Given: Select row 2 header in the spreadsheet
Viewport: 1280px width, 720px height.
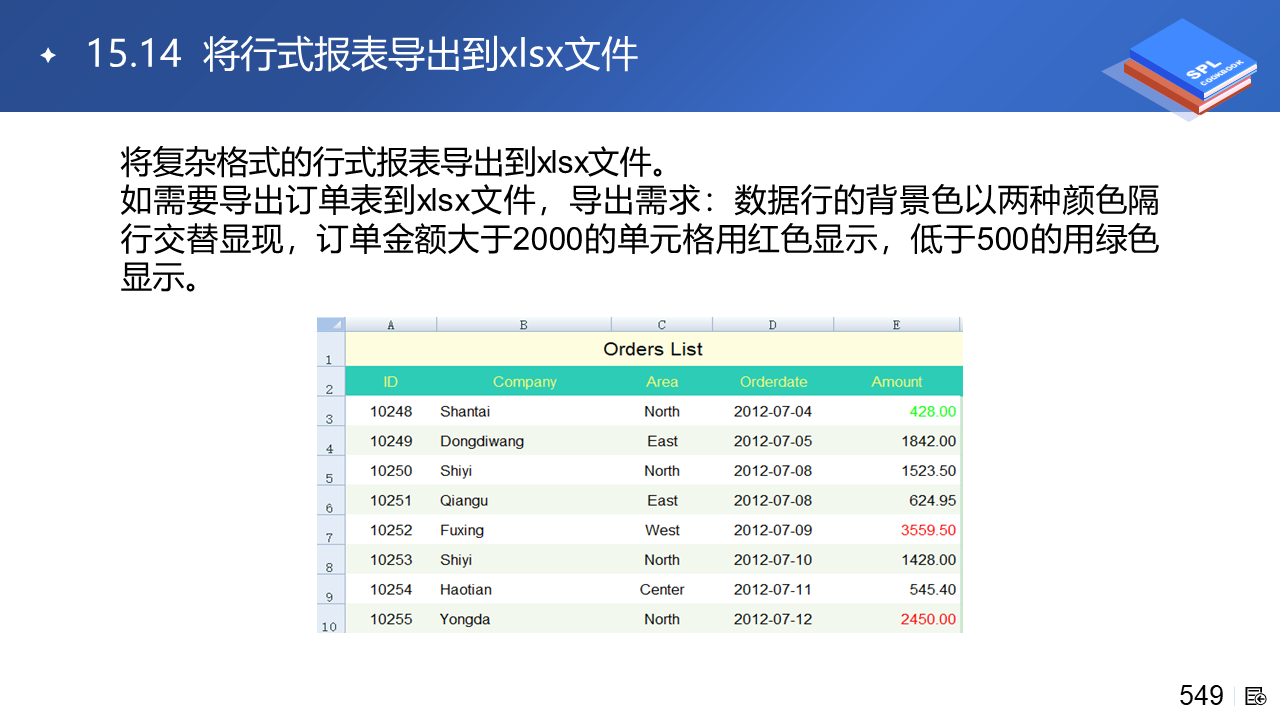Looking at the screenshot, I should pyautogui.click(x=331, y=381).
